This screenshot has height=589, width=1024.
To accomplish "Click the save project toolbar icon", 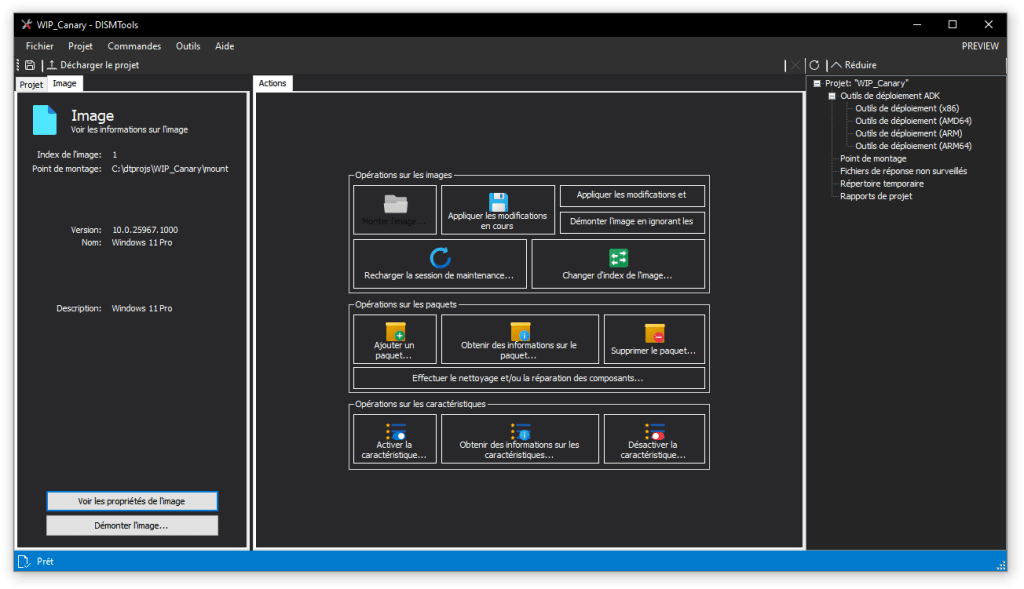I will click(x=30, y=65).
